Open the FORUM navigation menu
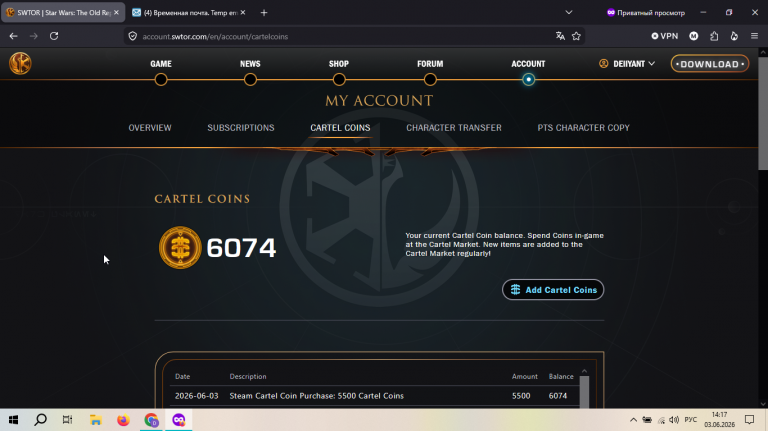 pyautogui.click(x=430, y=64)
